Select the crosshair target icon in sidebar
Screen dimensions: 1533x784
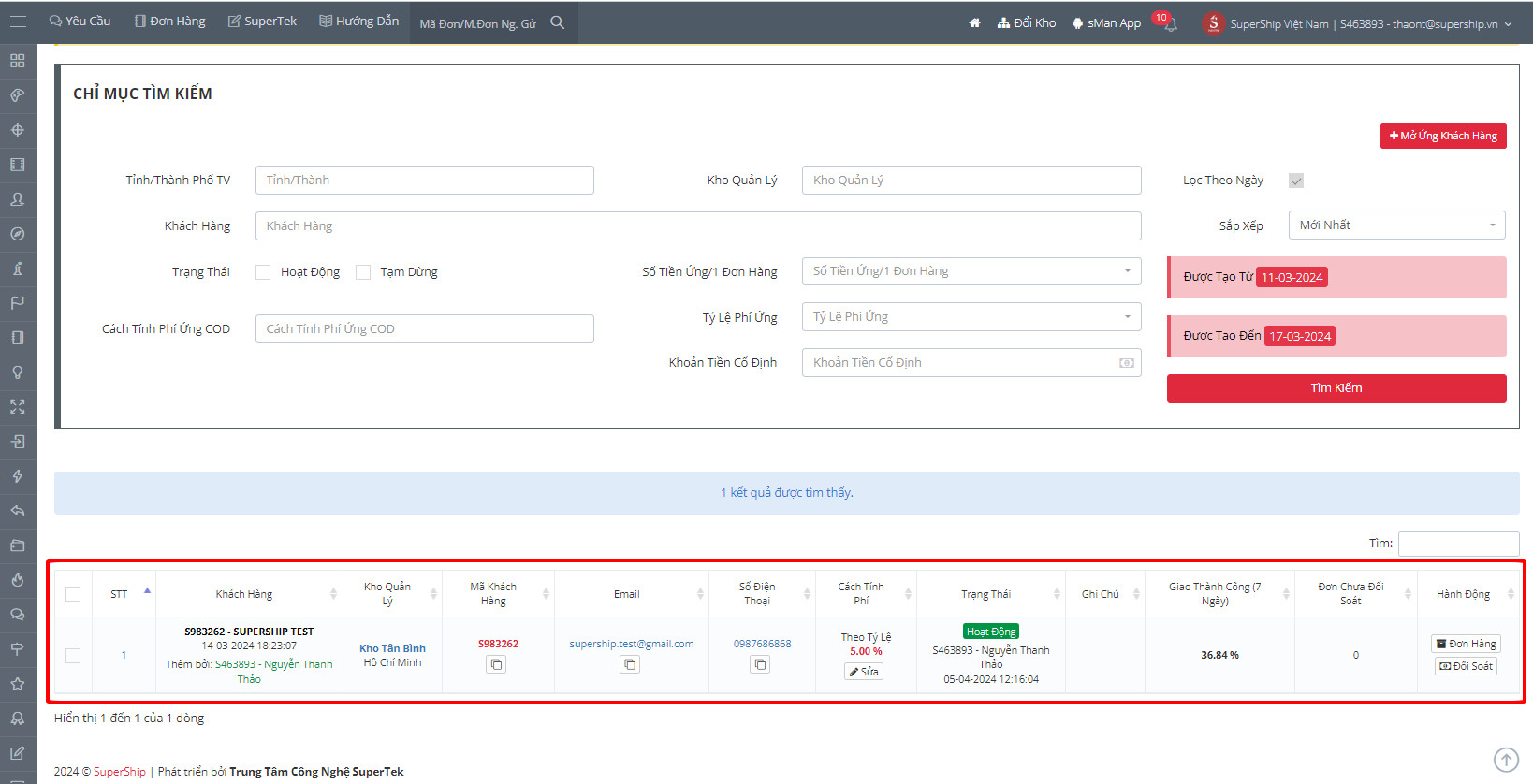(x=18, y=130)
